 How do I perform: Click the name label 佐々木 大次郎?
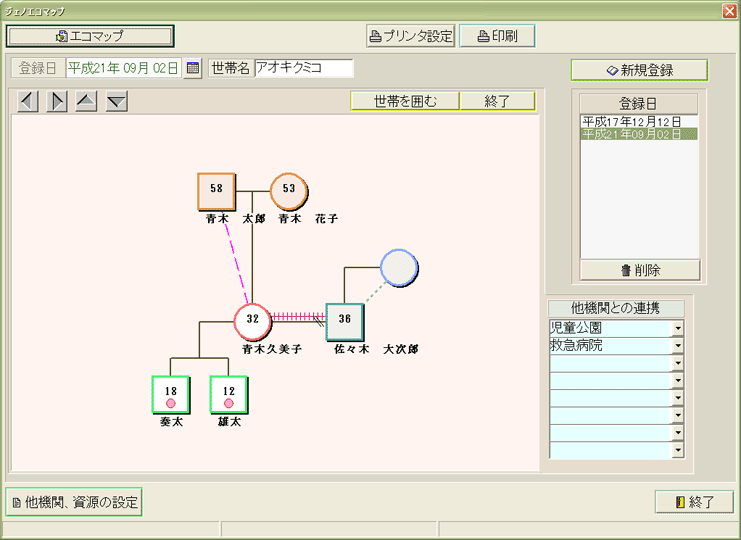pos(376,349)
